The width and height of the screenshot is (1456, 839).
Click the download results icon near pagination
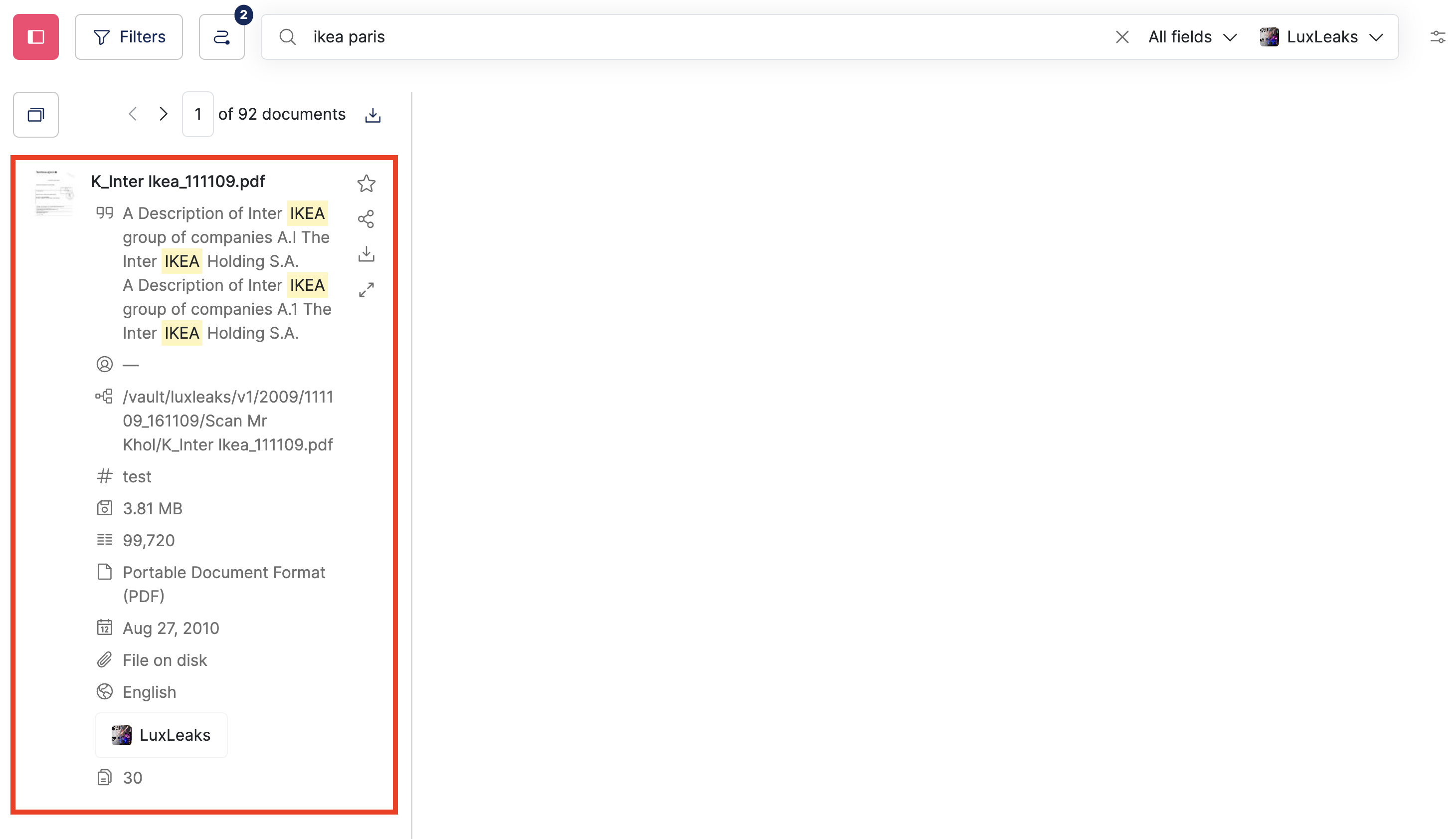[372, 114]
